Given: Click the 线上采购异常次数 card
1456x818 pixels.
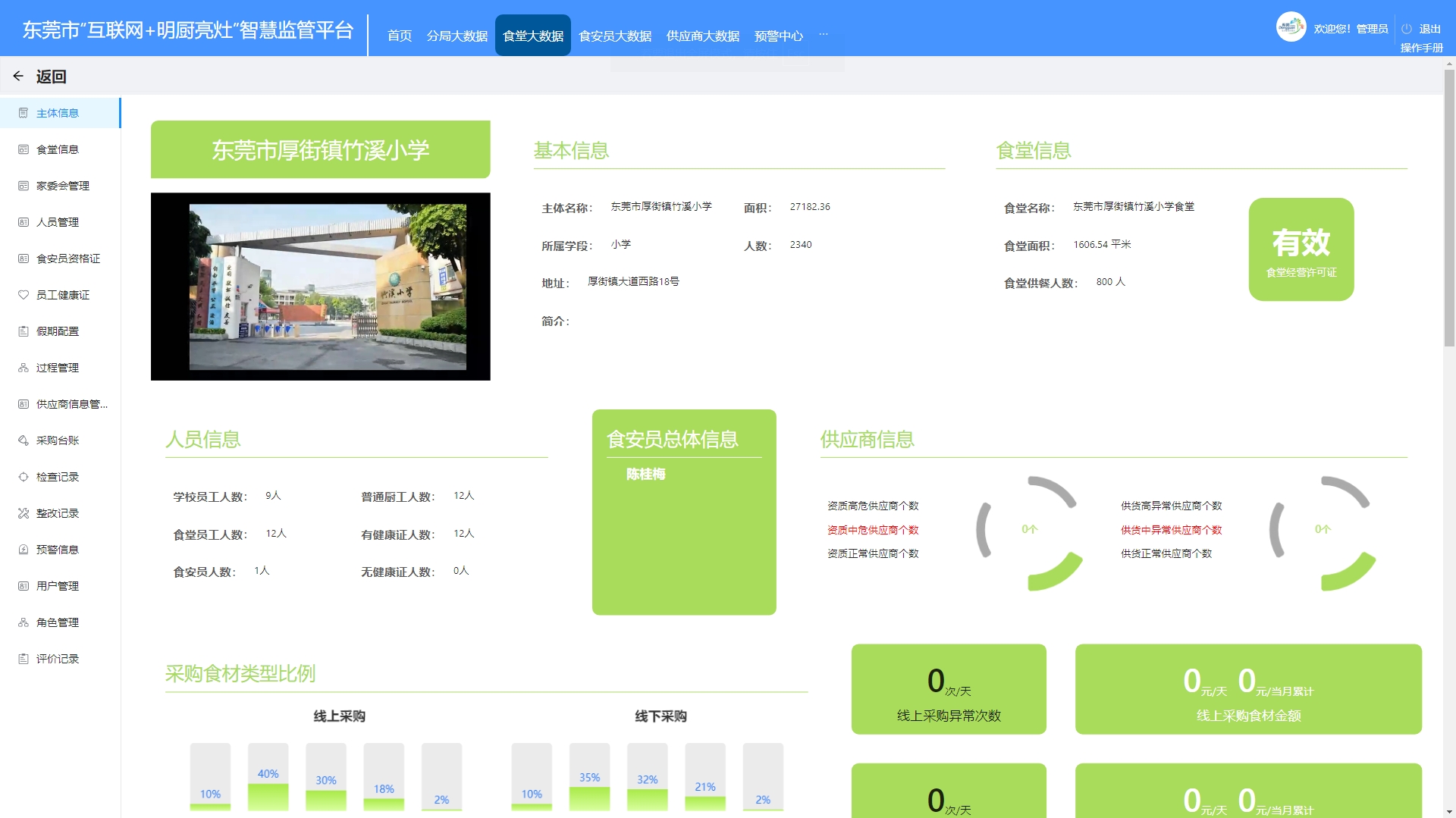Looking at the screenshot, I should [x=949, y=689].
